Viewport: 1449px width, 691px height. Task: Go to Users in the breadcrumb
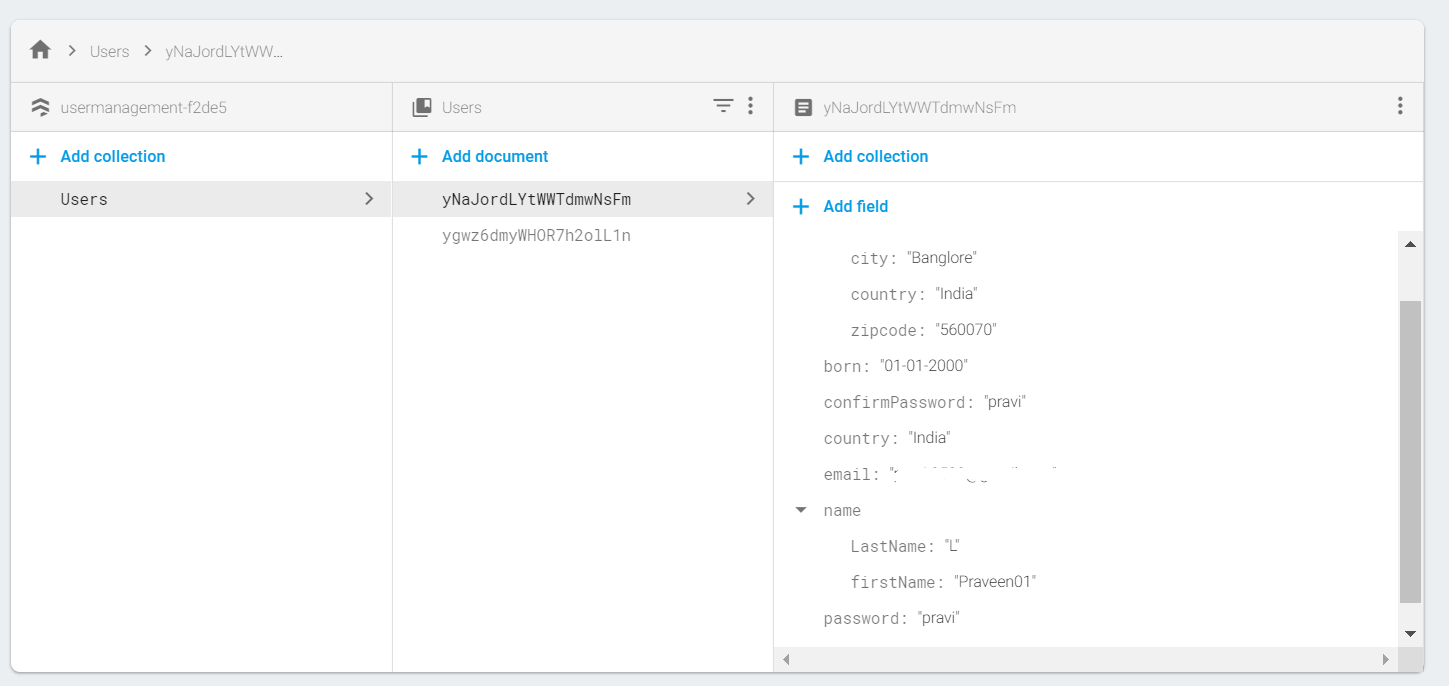[x=109, y=51]
